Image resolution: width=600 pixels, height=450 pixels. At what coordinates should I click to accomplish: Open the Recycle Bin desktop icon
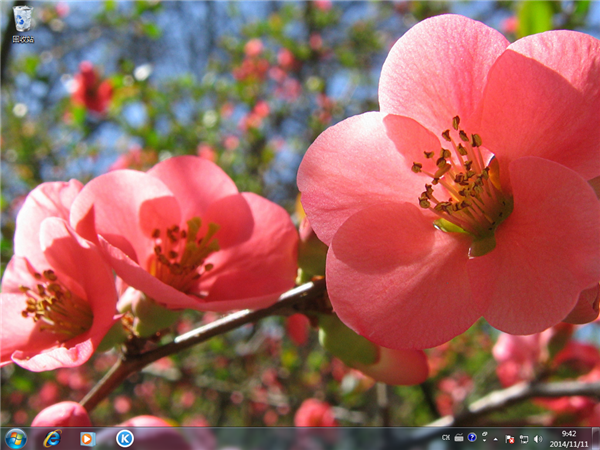pos(22,18)
